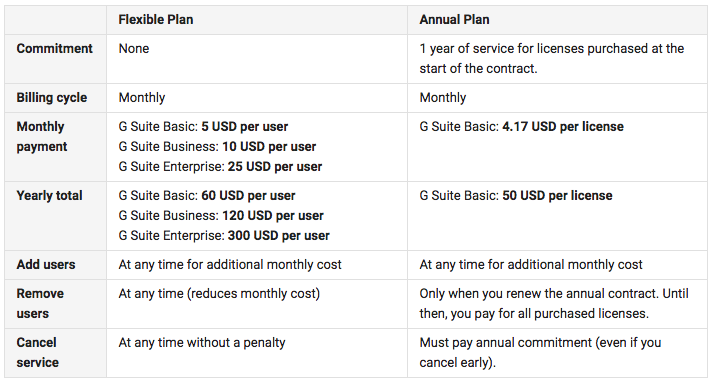
Task: Click the Flexible Plan column header
Action: pyautogui.click(x=155, y=20)
